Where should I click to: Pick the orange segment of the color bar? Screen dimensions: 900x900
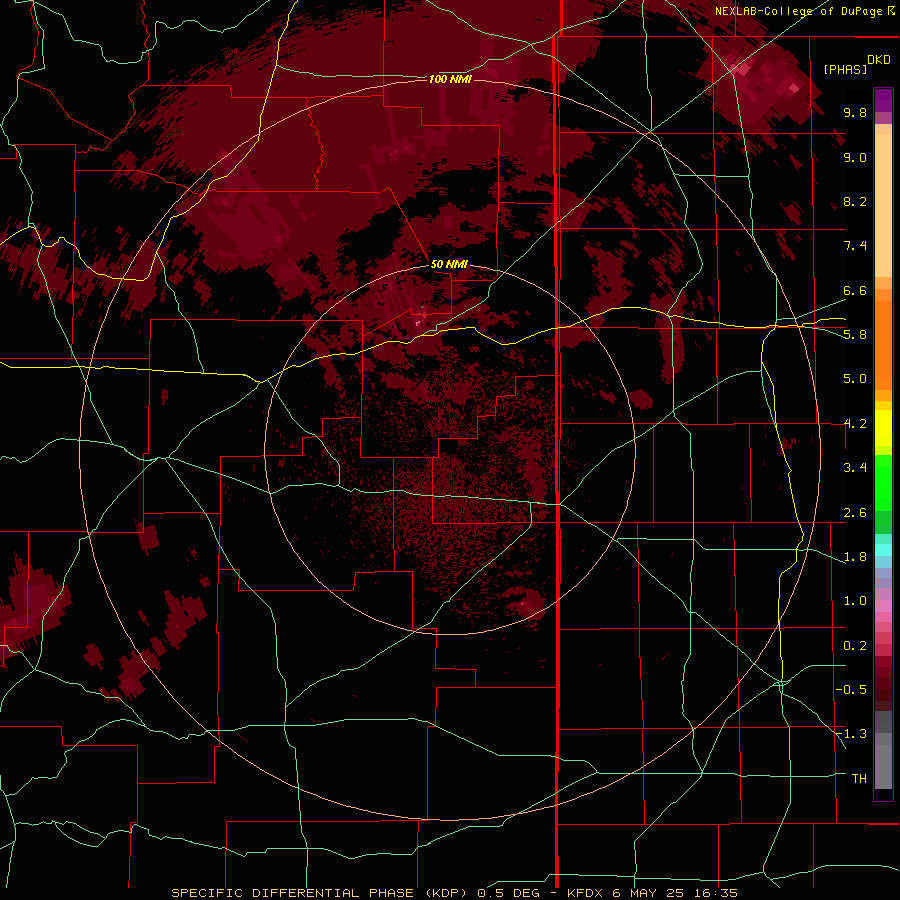pos(883,346)
